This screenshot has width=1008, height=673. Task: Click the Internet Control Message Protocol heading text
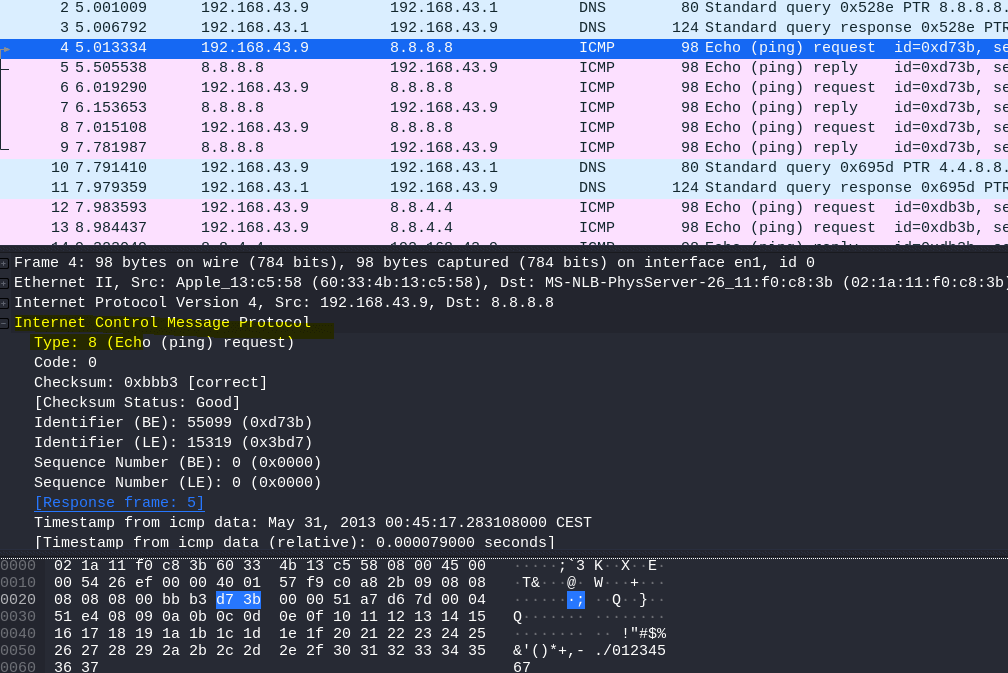pos(162,323)
